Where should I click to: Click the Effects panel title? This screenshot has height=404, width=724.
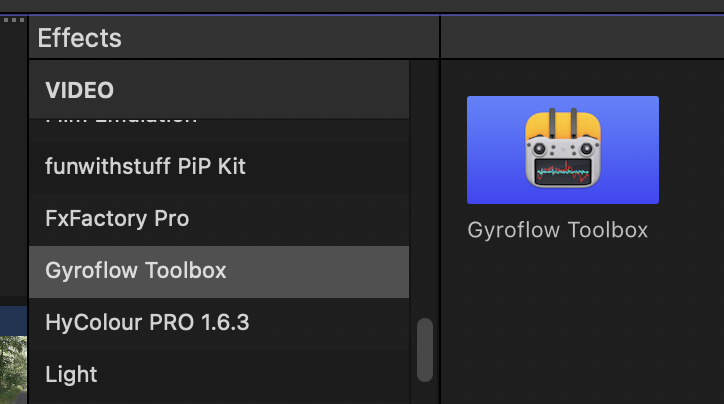coord(79,38)
